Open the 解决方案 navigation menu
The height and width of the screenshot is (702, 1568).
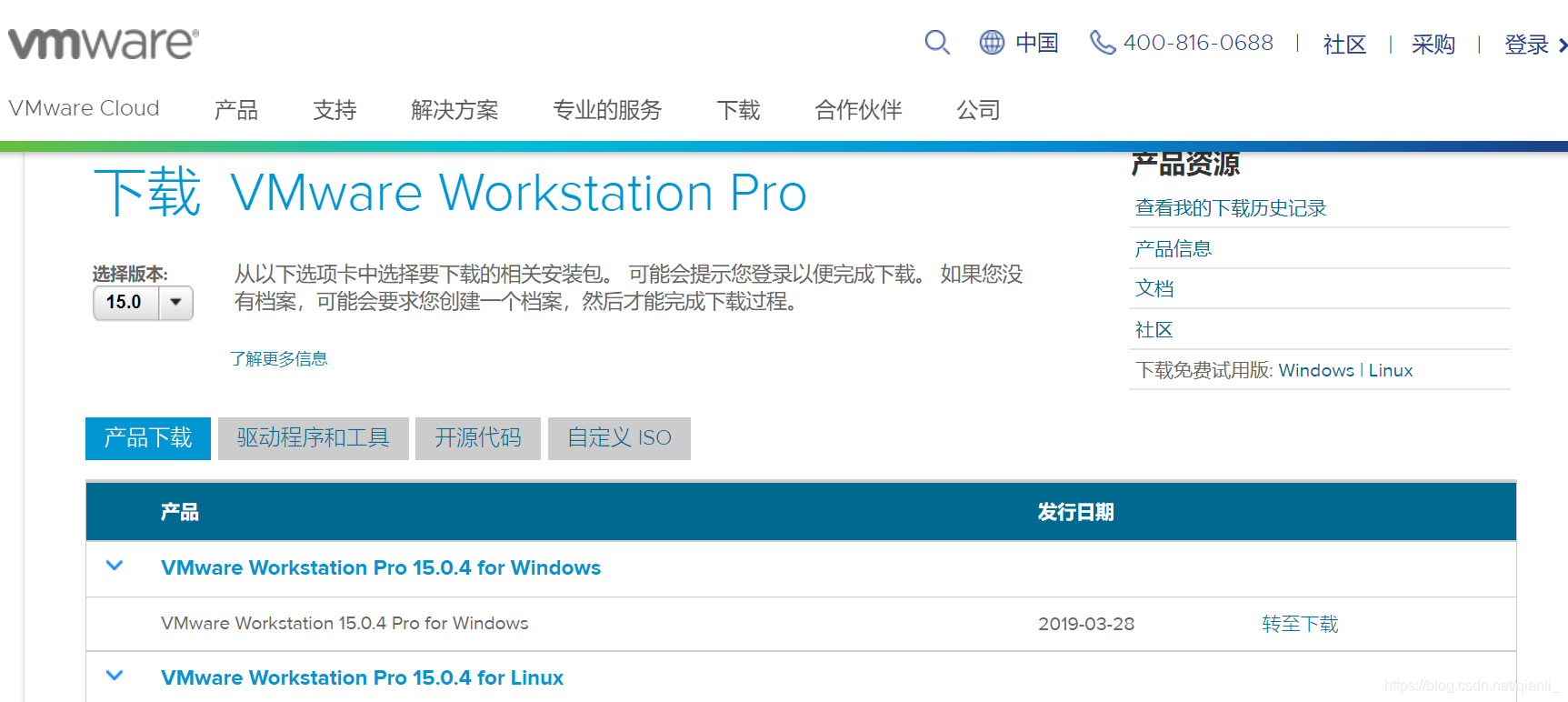tap(454, 110)
